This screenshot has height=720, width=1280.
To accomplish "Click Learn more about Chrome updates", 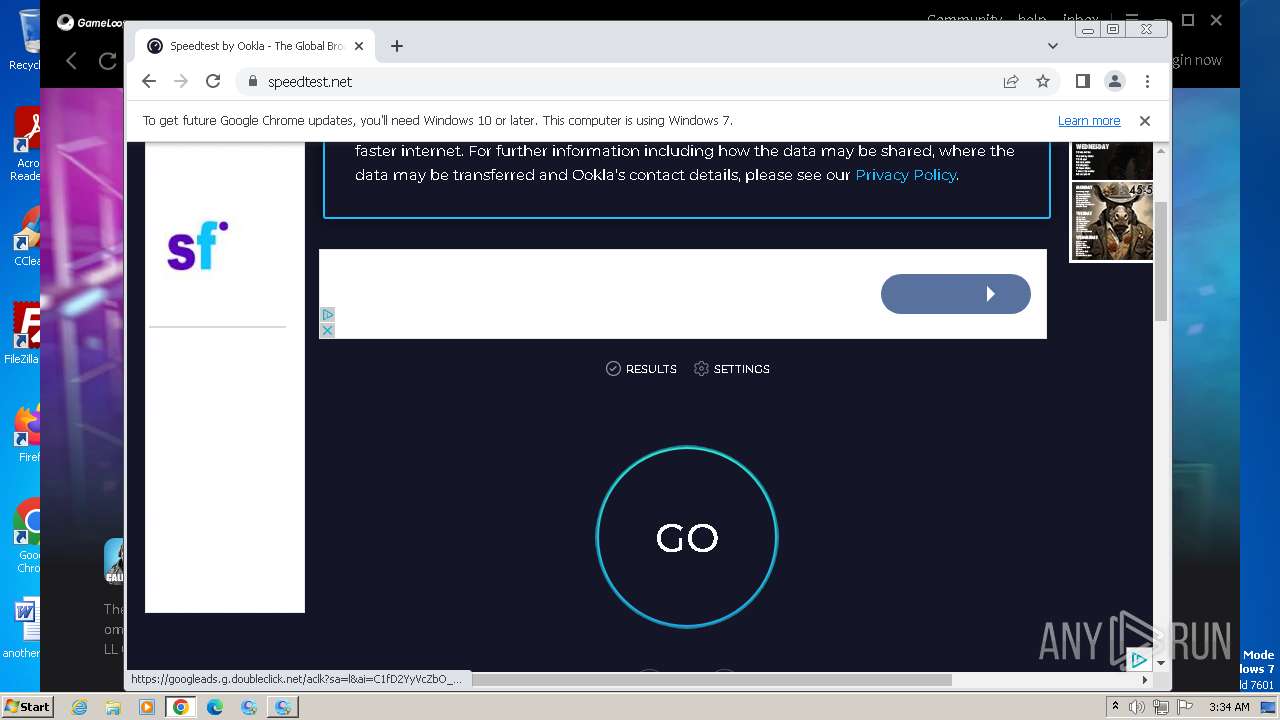I will 1089,121.
